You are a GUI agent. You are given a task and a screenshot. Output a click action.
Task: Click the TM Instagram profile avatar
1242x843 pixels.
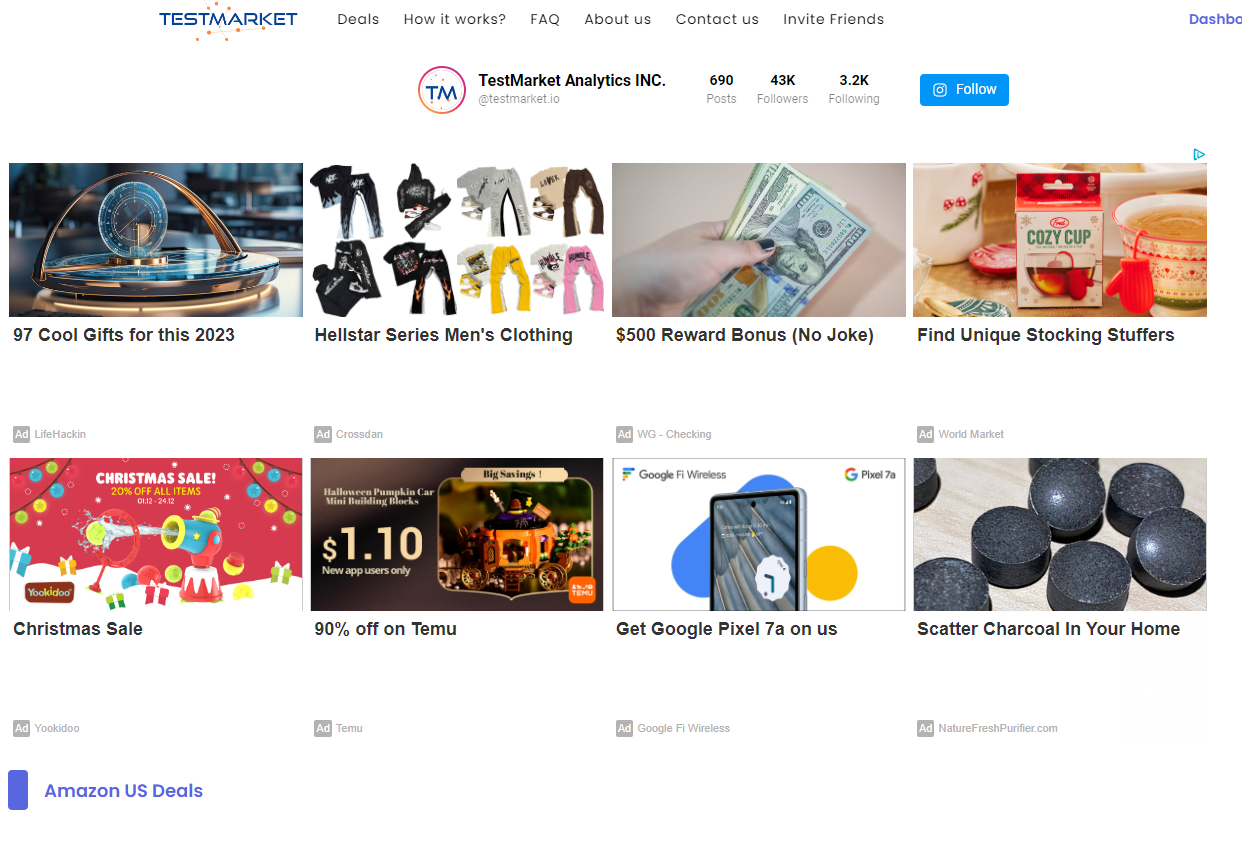click(x=442, y=91)
